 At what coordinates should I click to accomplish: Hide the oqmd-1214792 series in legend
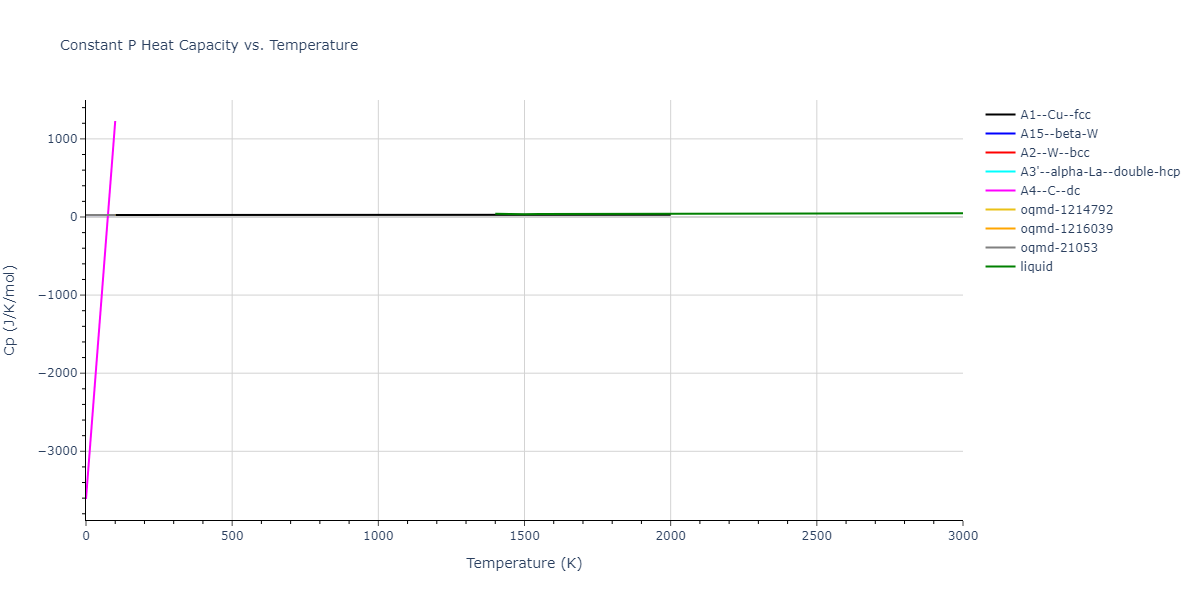tap(1066, 210)
